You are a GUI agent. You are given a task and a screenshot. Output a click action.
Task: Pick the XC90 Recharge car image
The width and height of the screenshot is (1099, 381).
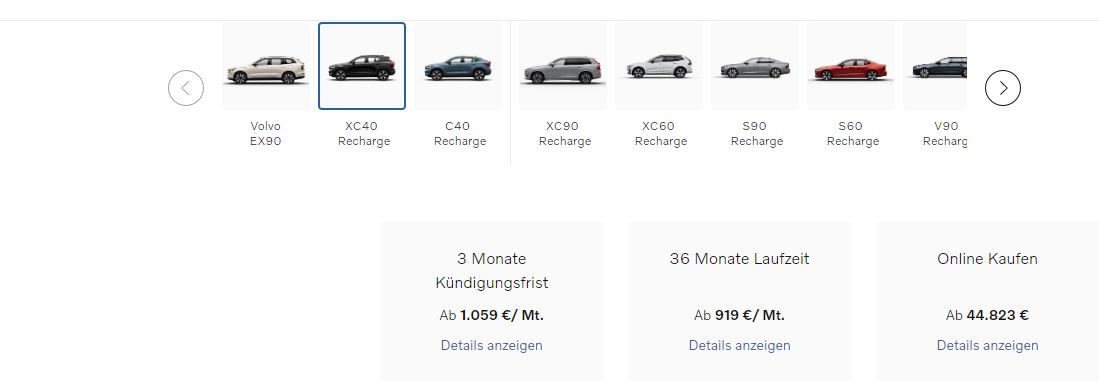(x=563, y=67)
